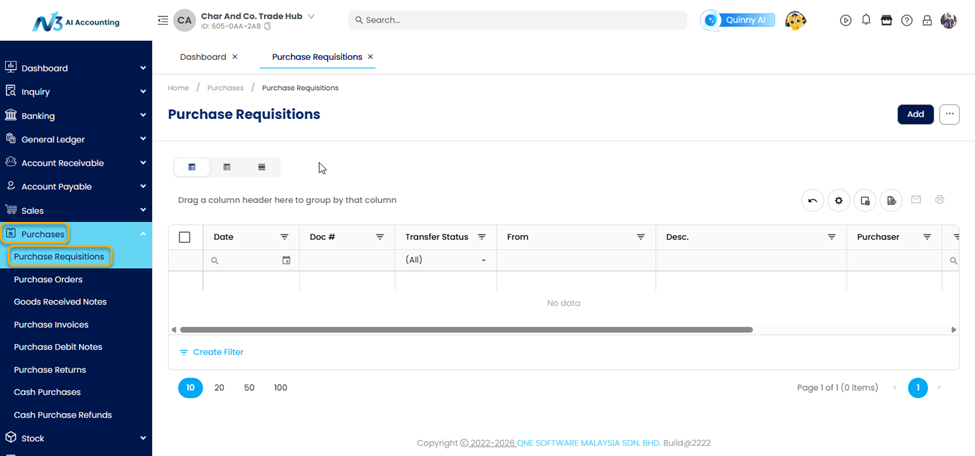975x456 pixels.
Task: Select the second grid view layout icon
Action: (227, 167)
